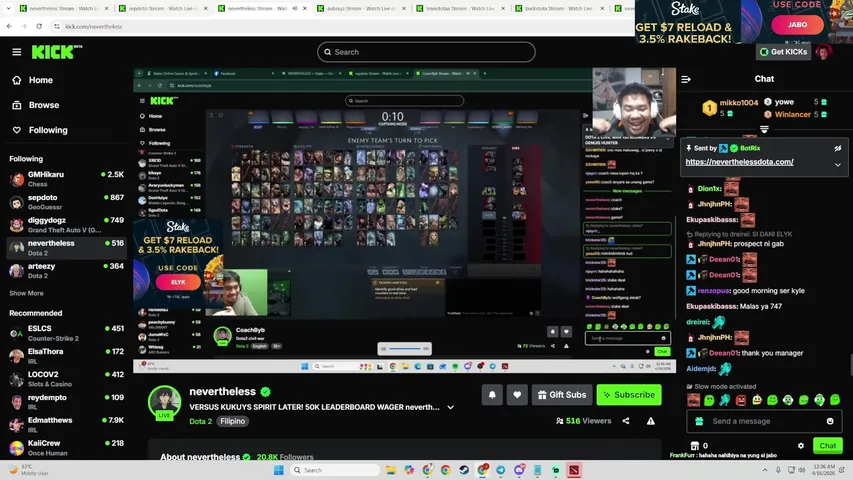The height and width of the screenshot is (480, 853).
Task: Show hidden system tray icons
Action: click(765, 470)
